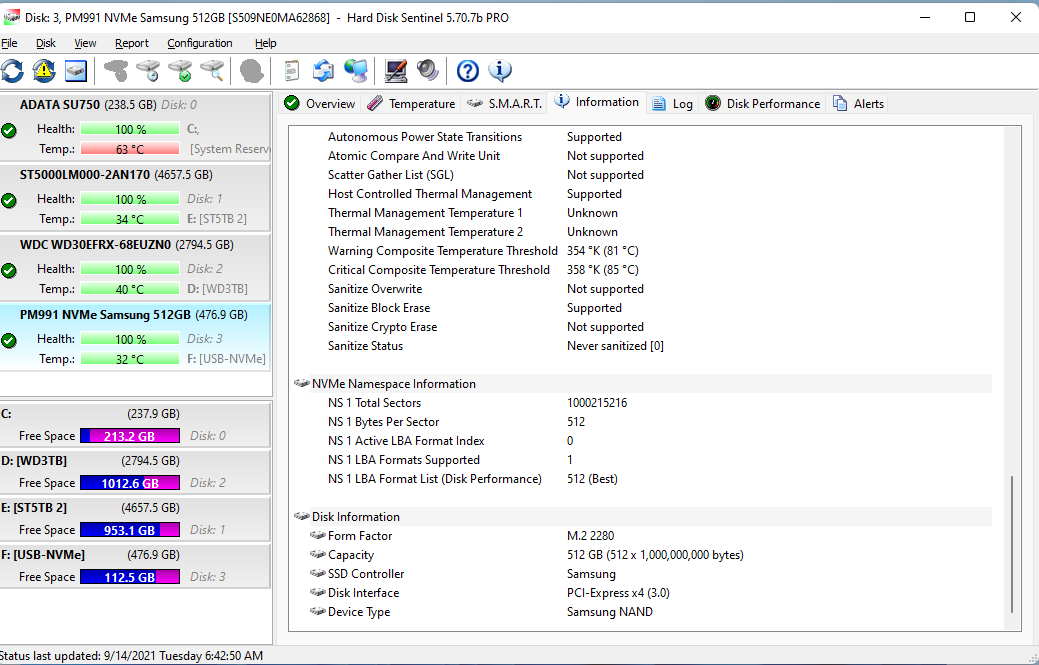Click the globe and monitor network icon
This screenshot has height=665, width=1039.
click(356, 71)
